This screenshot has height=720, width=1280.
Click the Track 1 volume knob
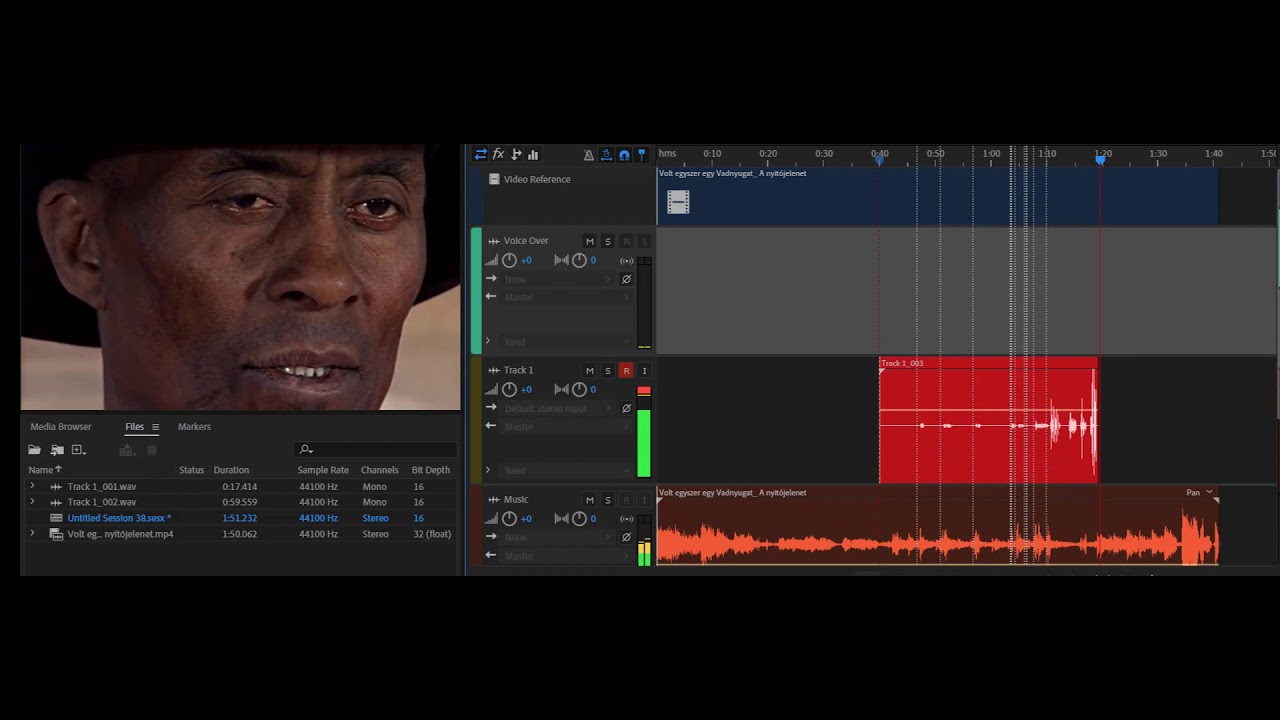(x=509, y=389)
